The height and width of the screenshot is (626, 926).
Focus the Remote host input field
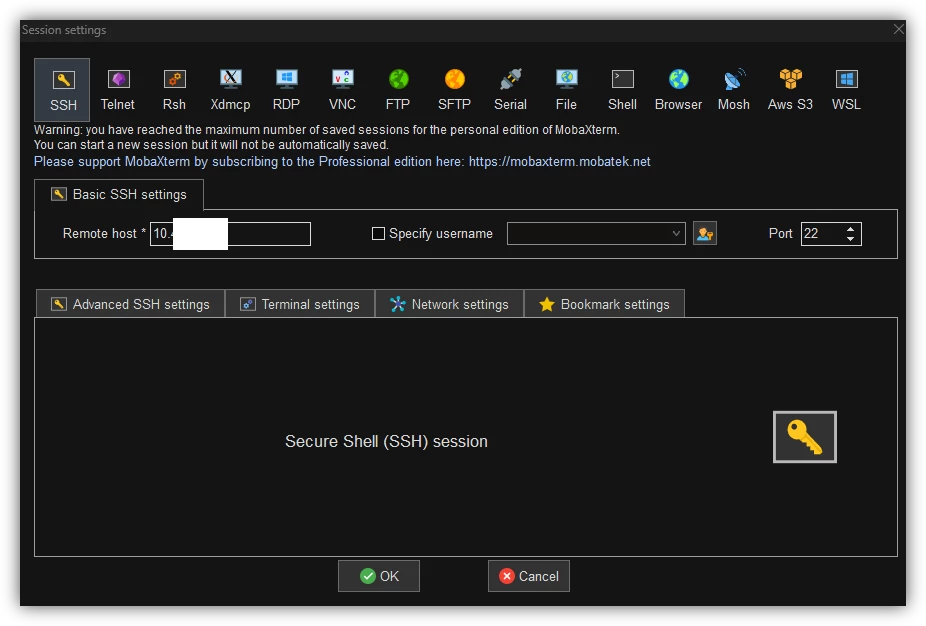pyautogui.click(x=230, y=234)
